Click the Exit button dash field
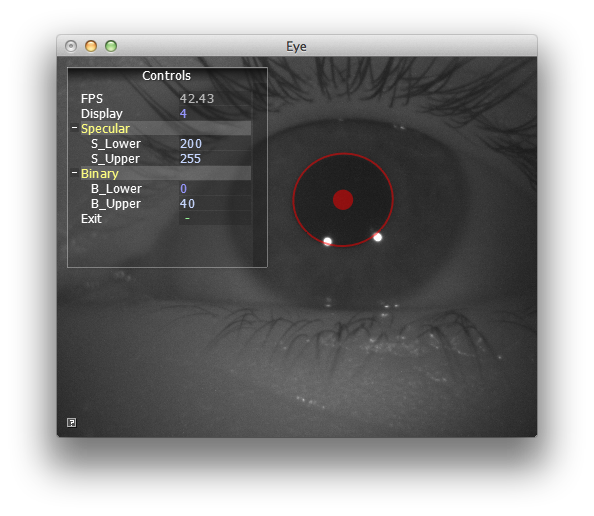Viewport: 594px width, 516px height. 215,218
